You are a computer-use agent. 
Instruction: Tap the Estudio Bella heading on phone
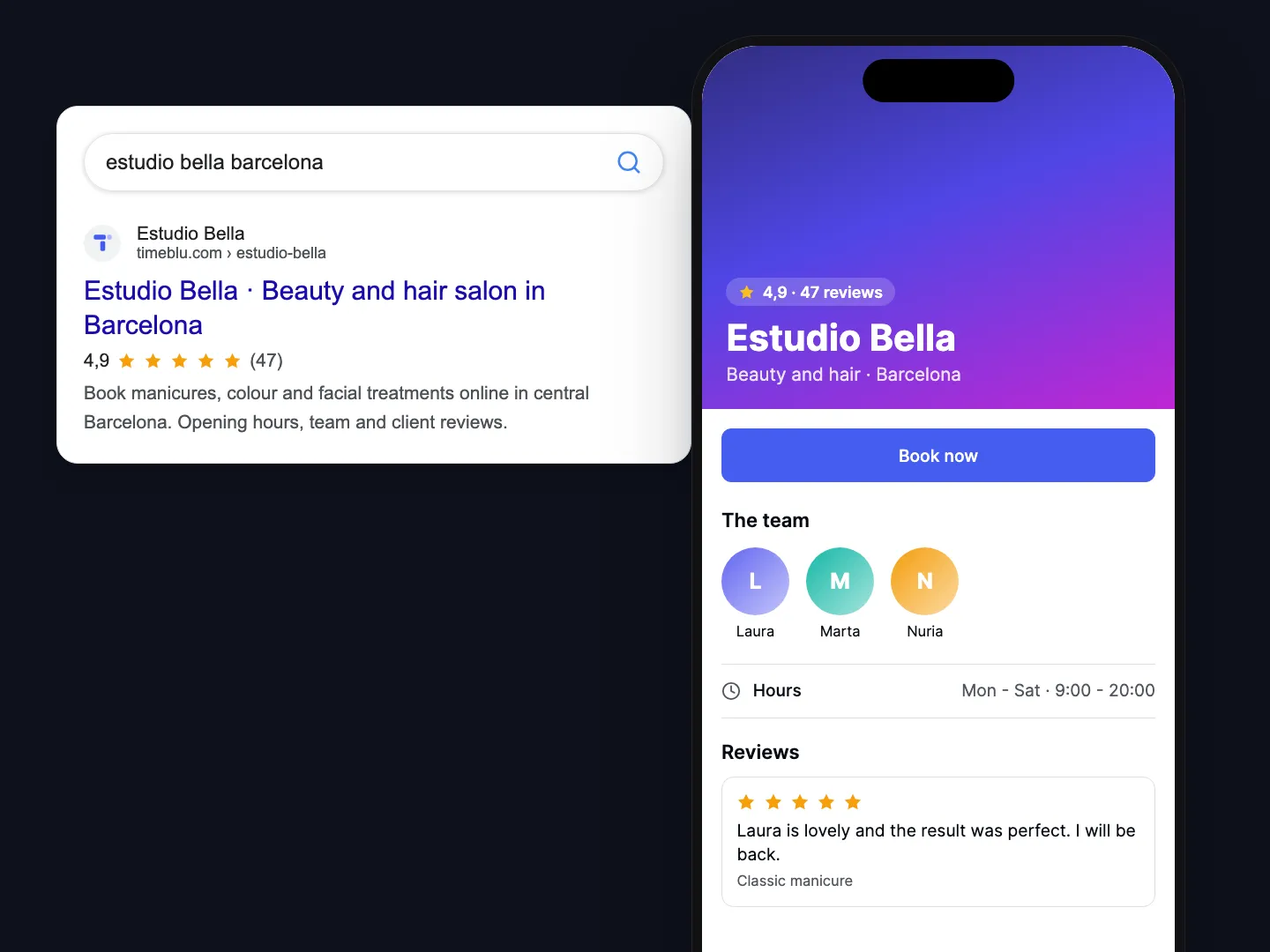pyautogui.click(x=840, y=338)
